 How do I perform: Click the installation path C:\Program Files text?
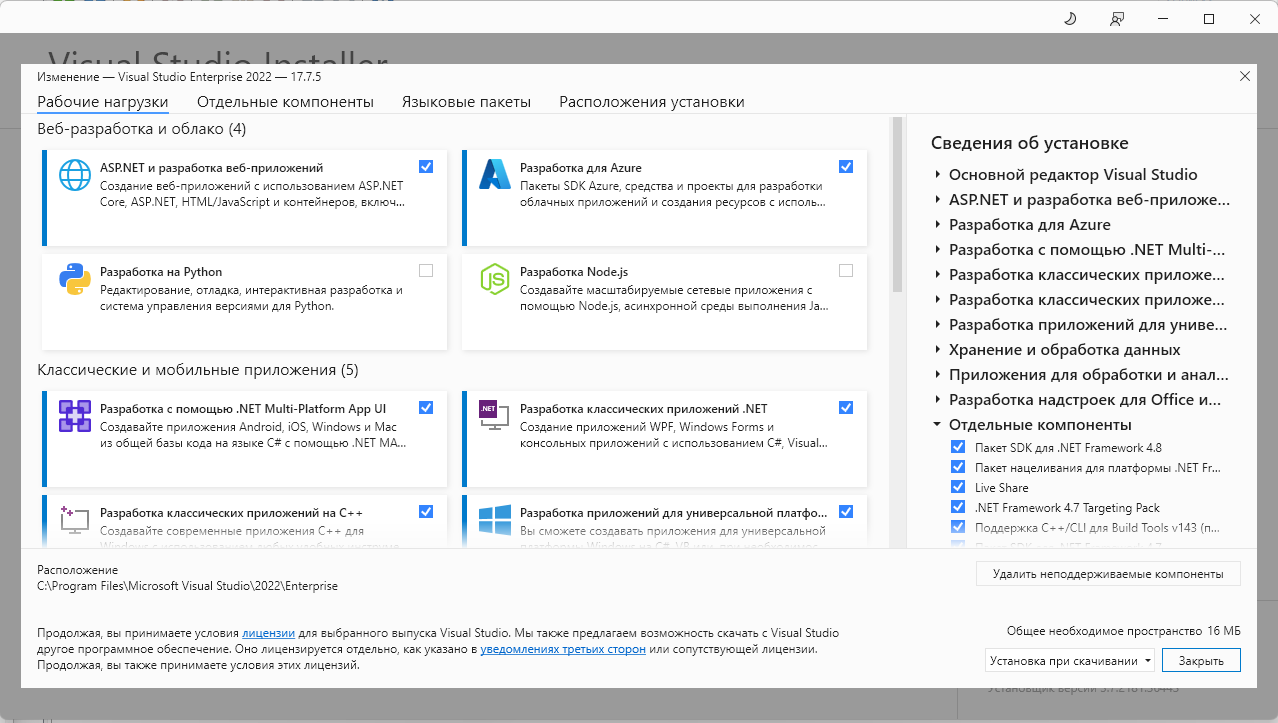click(187, 586)
